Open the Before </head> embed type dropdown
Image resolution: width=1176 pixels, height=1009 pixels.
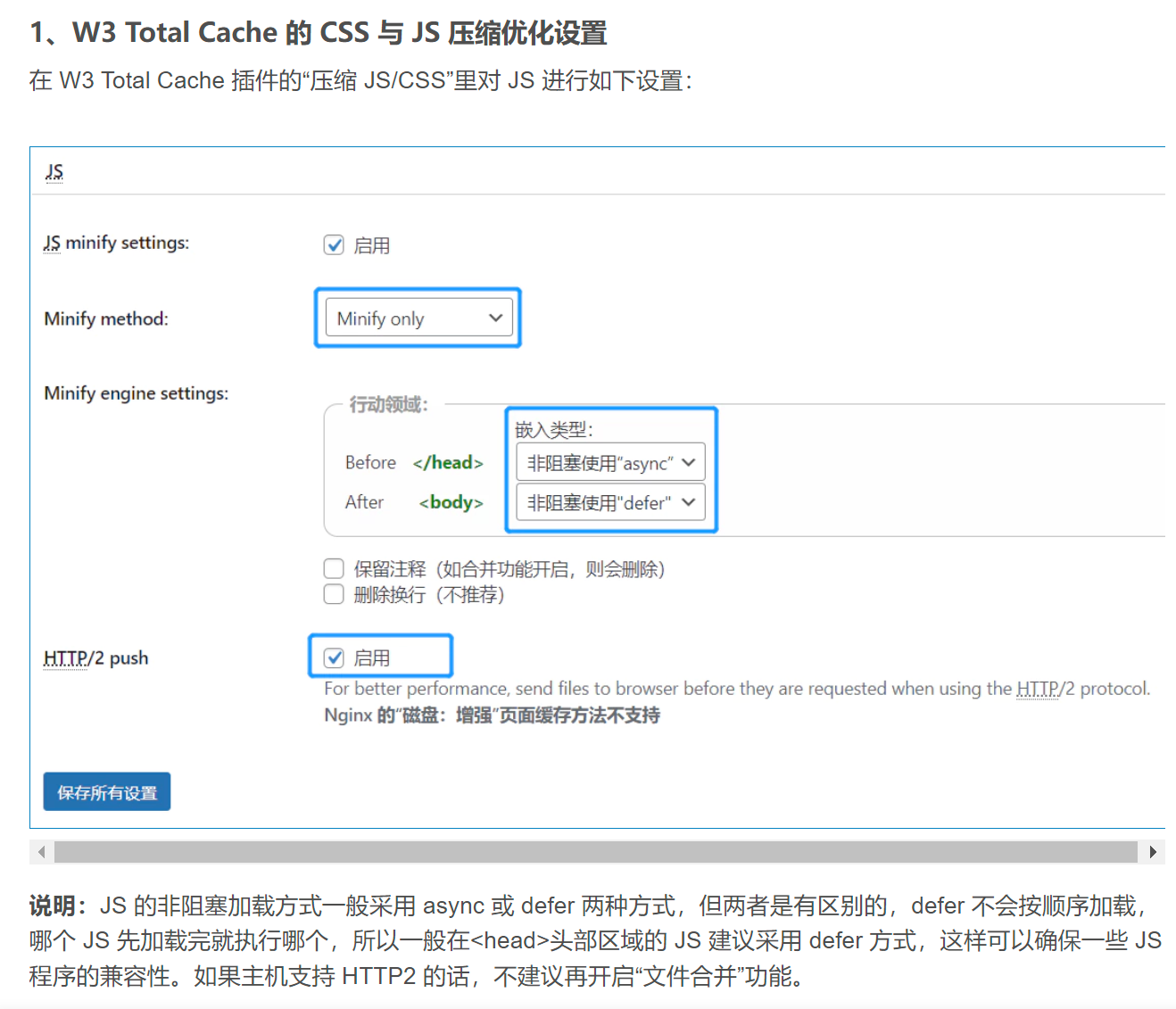click(611, 462)
